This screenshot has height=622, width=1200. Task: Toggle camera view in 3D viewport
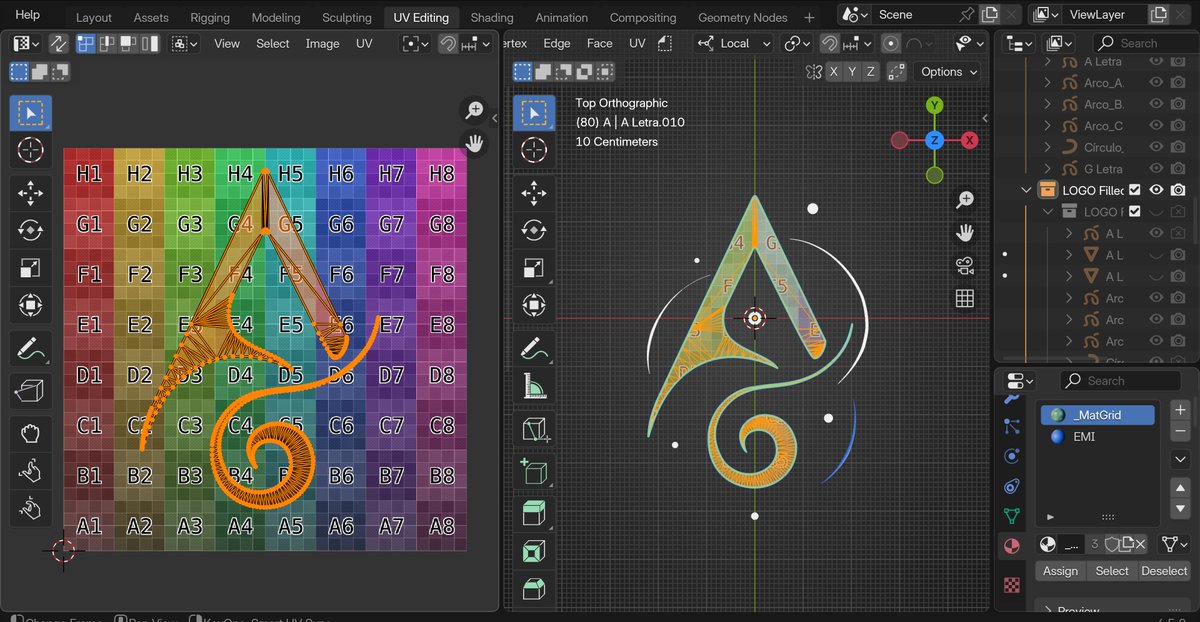click(x=965, y=266)
